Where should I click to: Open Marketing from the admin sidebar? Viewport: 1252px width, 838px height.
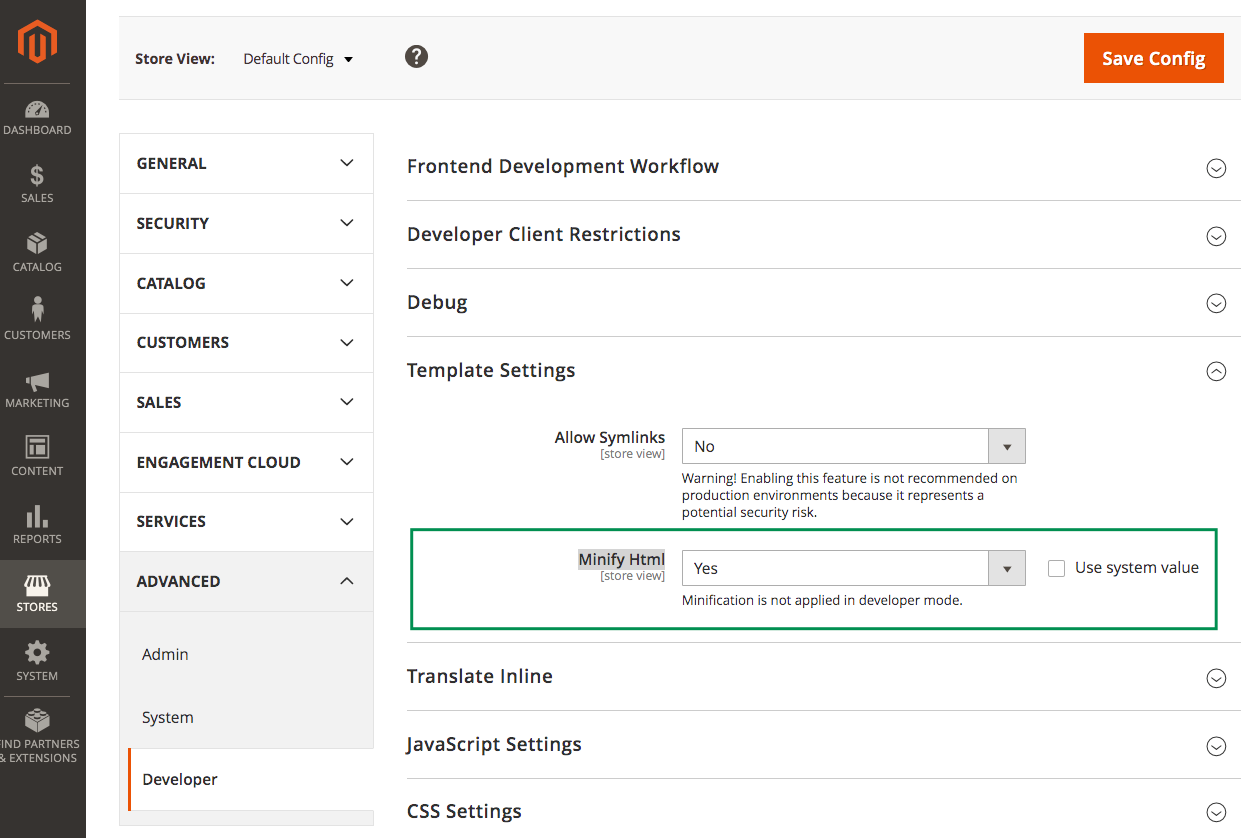click(37, 385)
